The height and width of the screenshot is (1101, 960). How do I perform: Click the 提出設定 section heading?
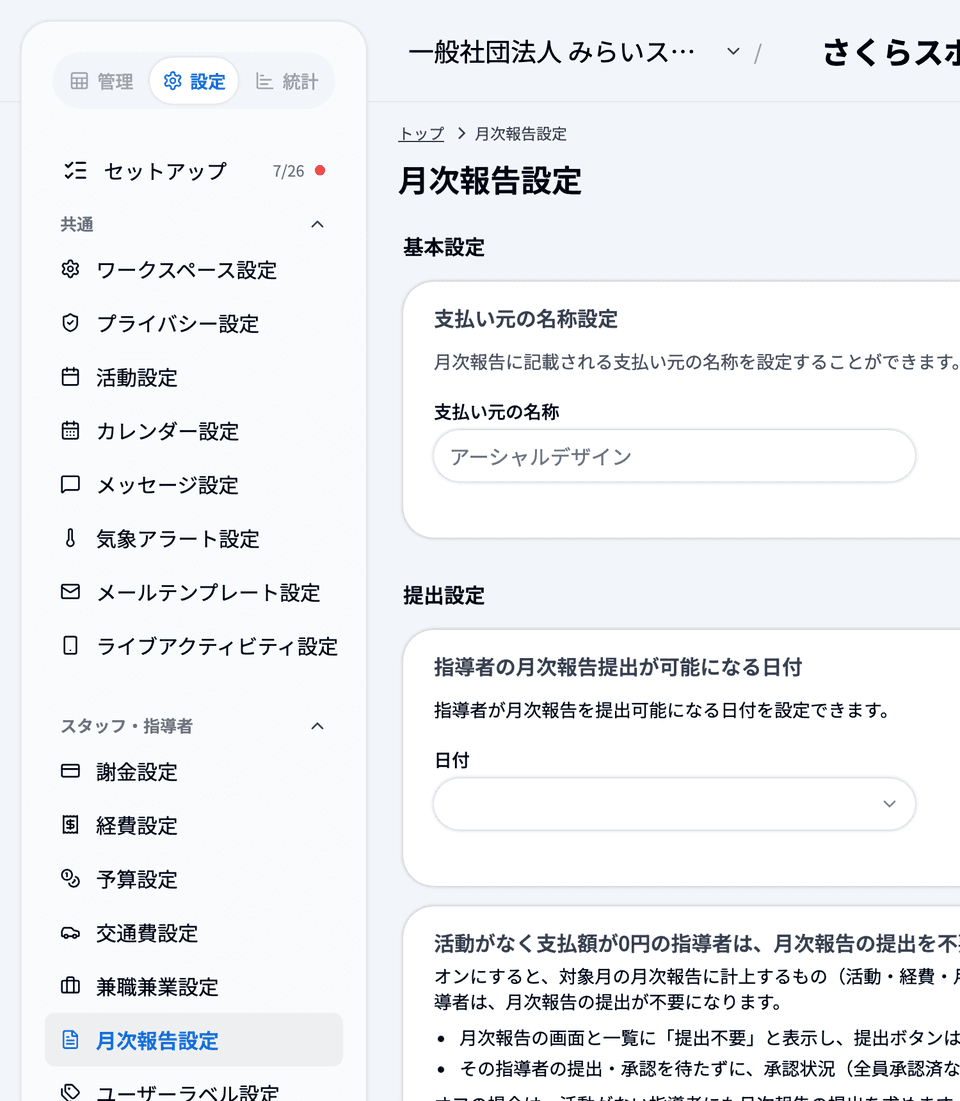pos(444,595)
